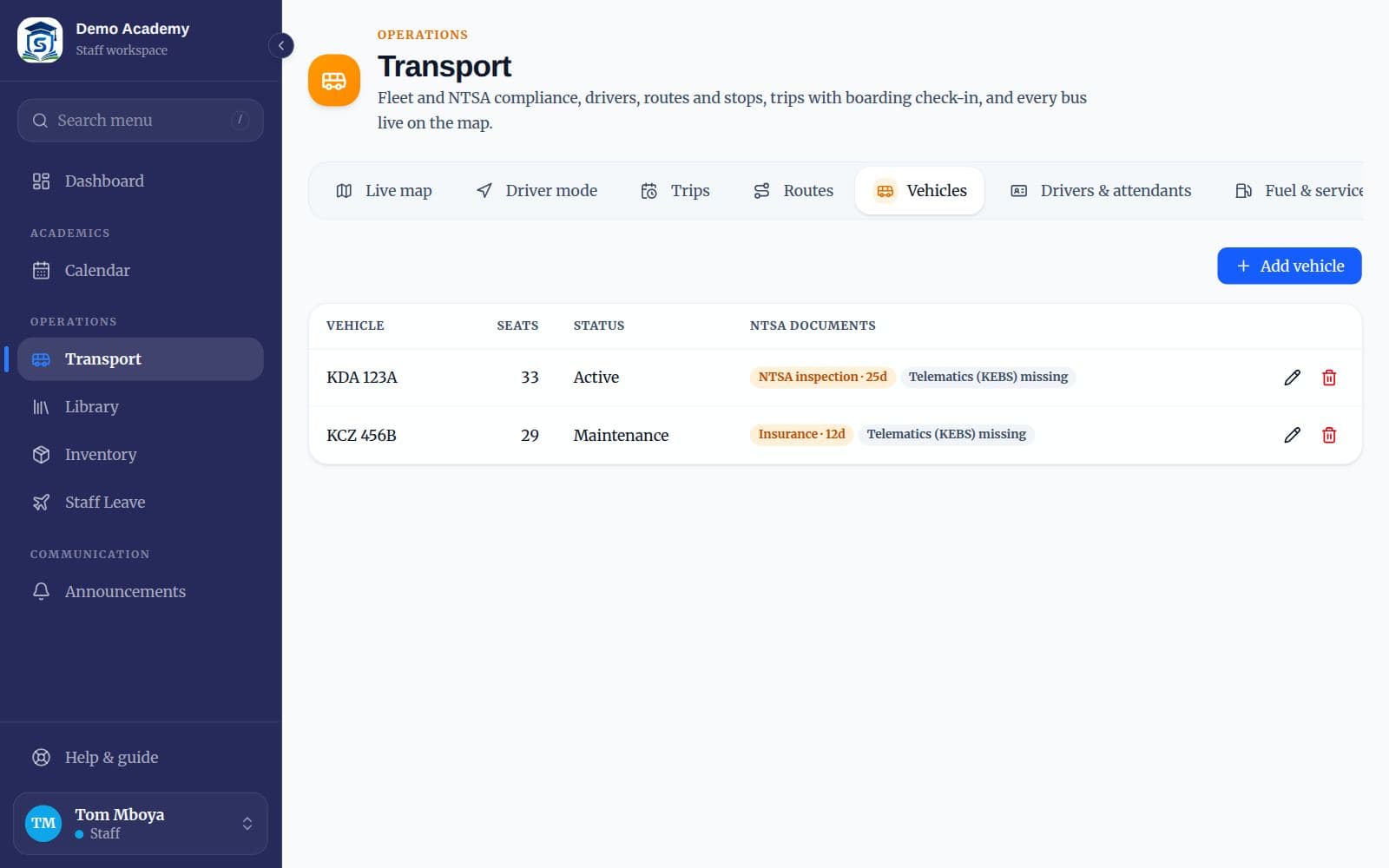
Task: Click KCZ 456B Telematics (KEBS) missing badge
Action: pyautogui.click(x=946, y=434)
